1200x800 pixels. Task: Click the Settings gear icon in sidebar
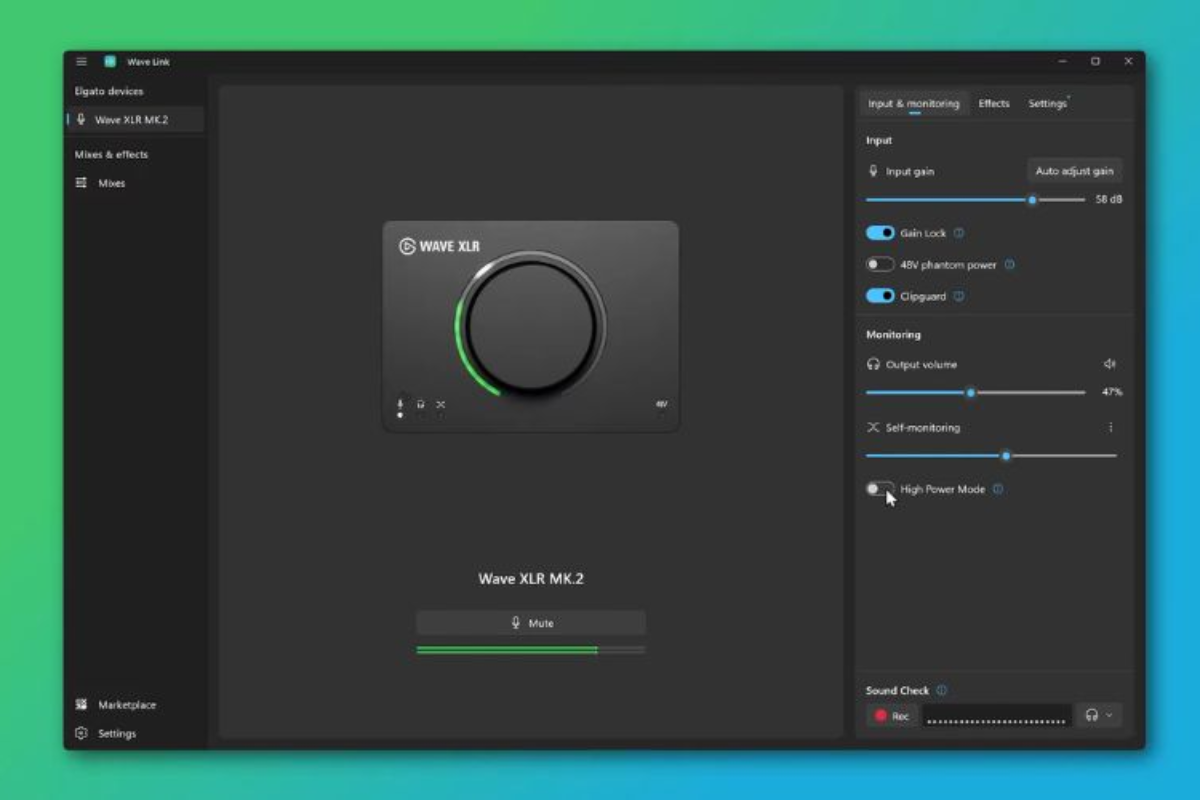81,733
